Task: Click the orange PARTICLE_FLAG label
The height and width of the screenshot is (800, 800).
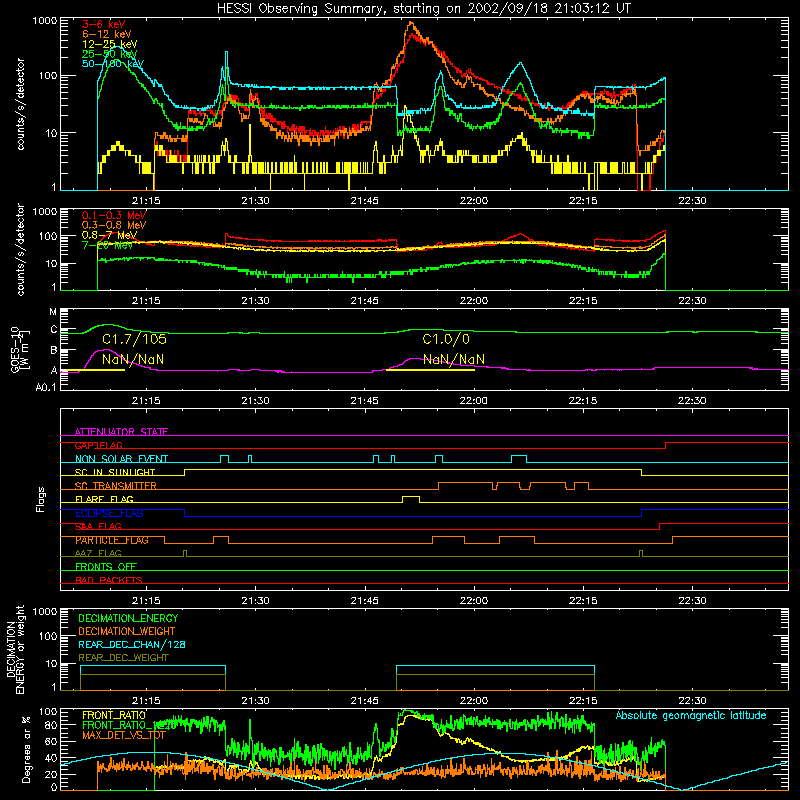Action: click(112, 540)
